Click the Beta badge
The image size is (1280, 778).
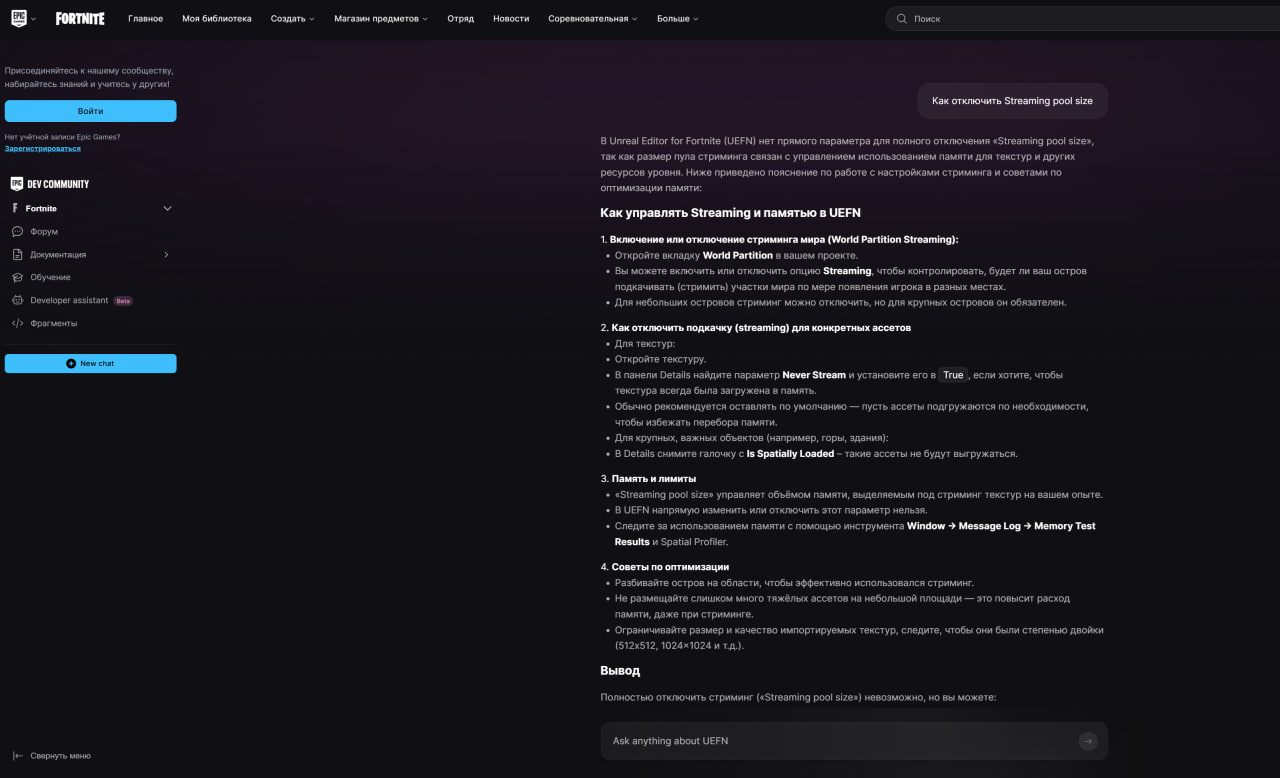point(123,300)
